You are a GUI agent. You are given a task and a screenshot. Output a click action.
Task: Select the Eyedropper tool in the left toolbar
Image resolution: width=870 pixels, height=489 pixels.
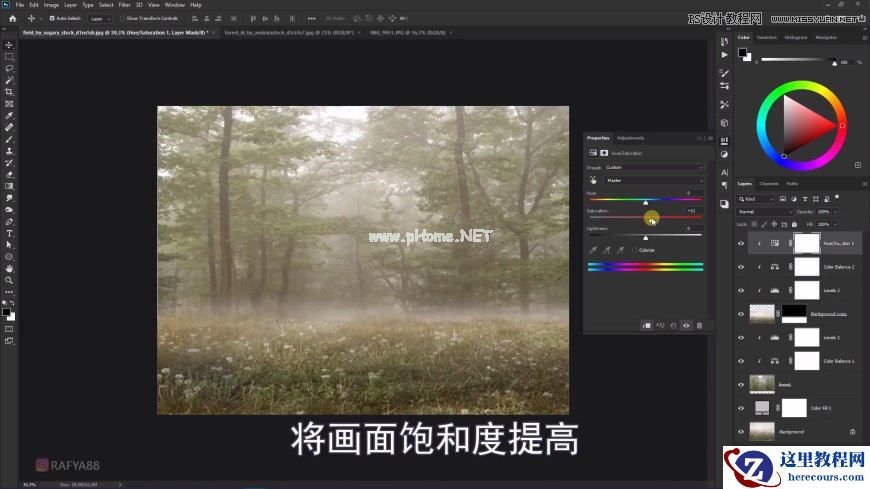click(9, 115)
